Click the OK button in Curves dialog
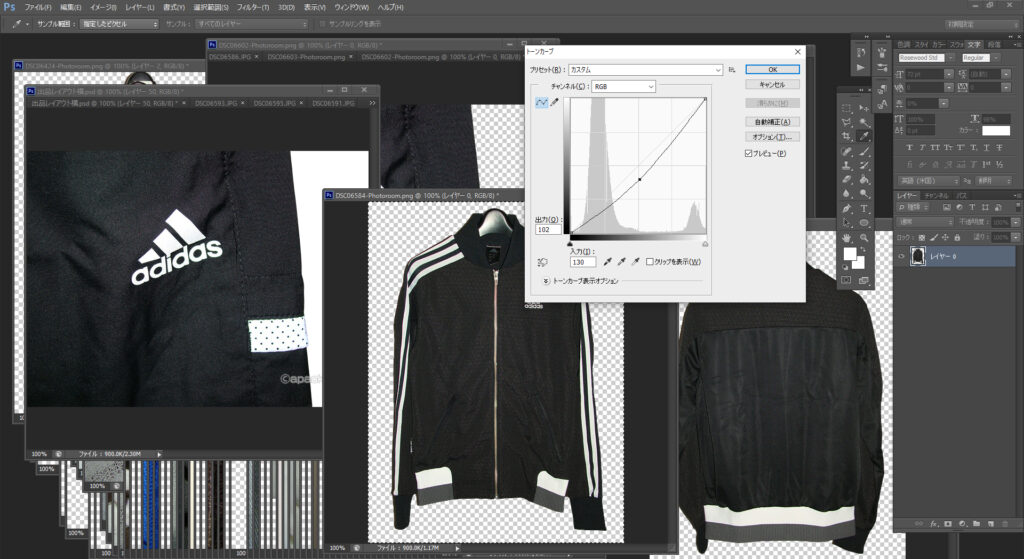 tap(773, 69)
